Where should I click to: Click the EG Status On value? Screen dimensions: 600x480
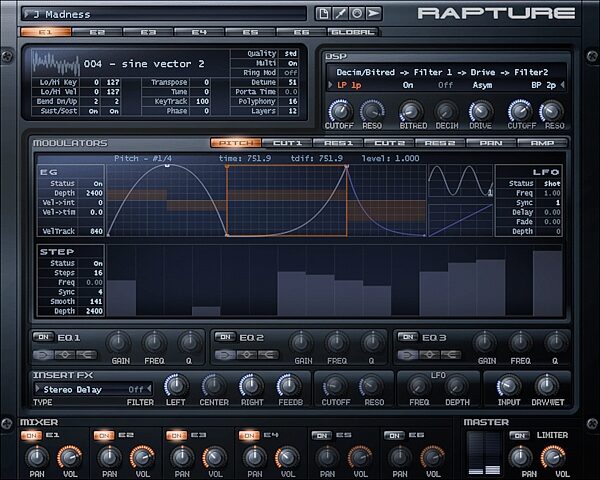click(x=98, y=183)
